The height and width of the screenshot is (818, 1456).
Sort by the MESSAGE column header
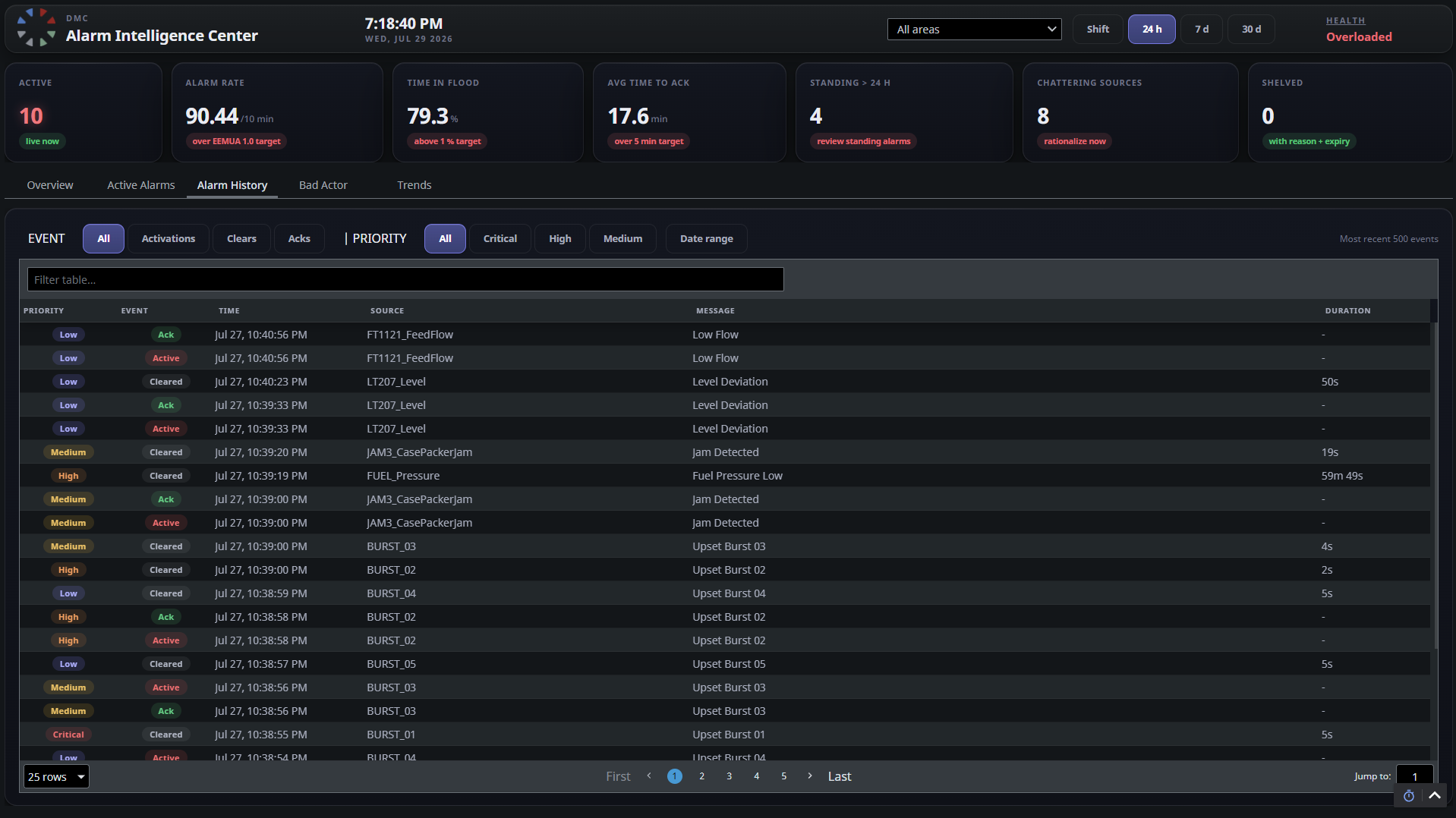coord(715,310)
